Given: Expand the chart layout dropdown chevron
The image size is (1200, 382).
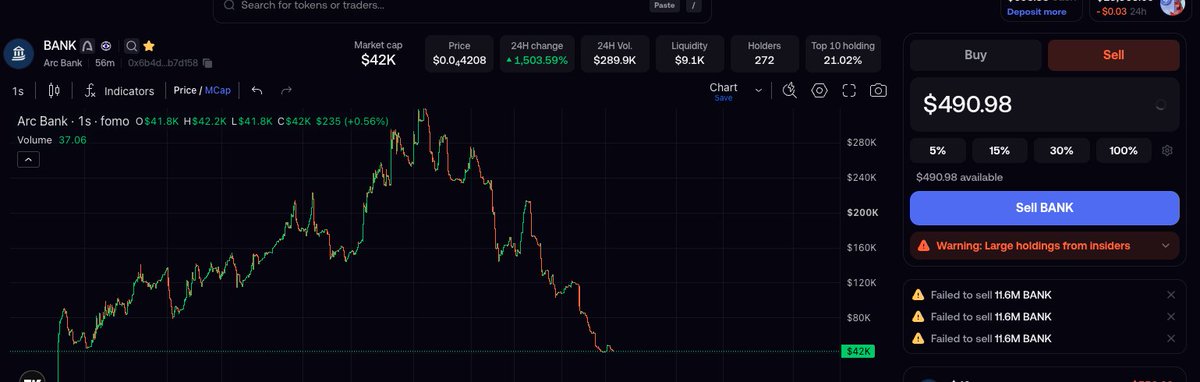Looking at the screenshot, I should tap(759, 90).
